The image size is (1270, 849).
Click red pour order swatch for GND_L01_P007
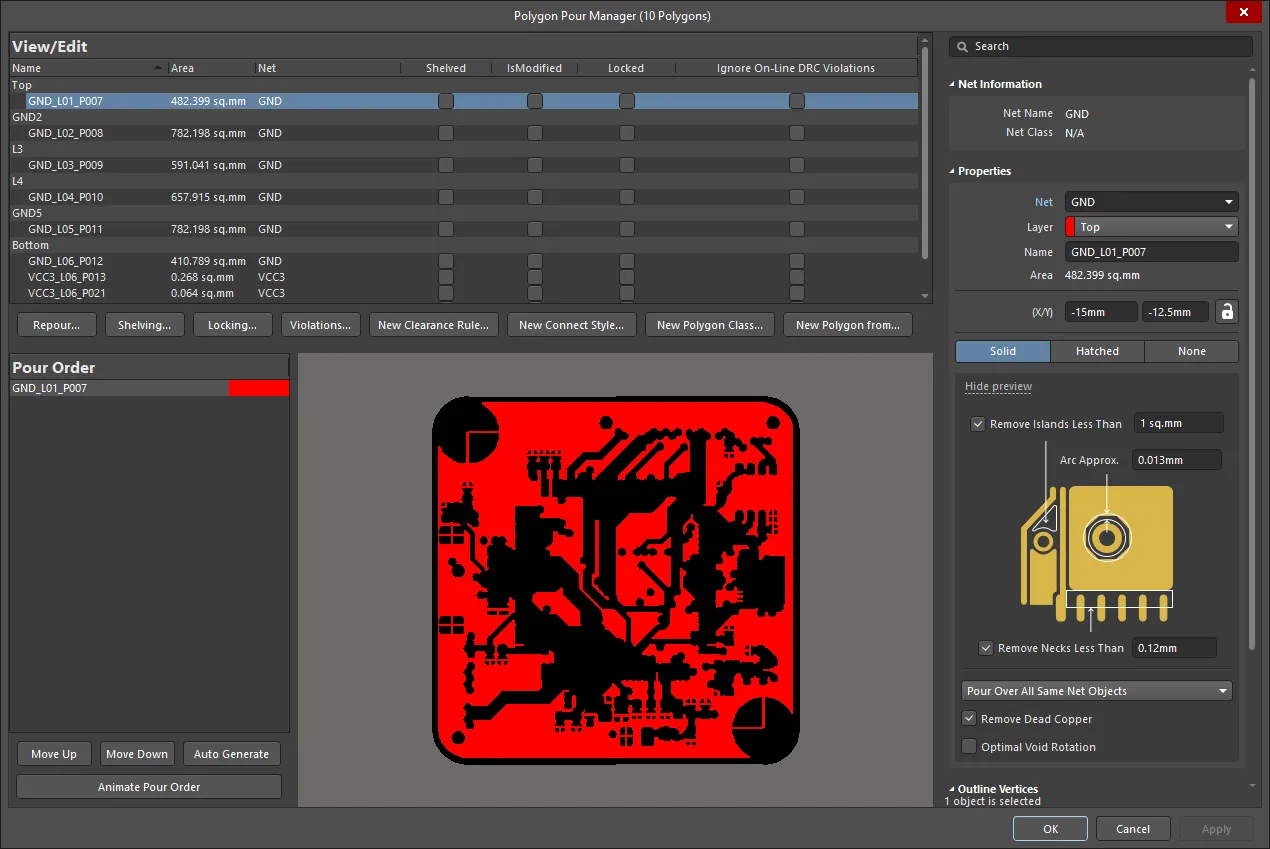259,388
